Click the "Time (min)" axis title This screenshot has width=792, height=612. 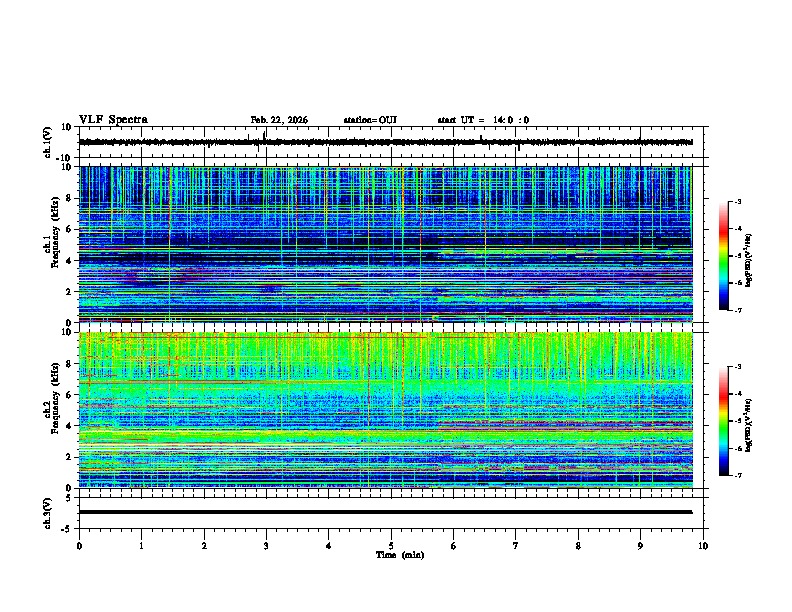pos(400,555)
